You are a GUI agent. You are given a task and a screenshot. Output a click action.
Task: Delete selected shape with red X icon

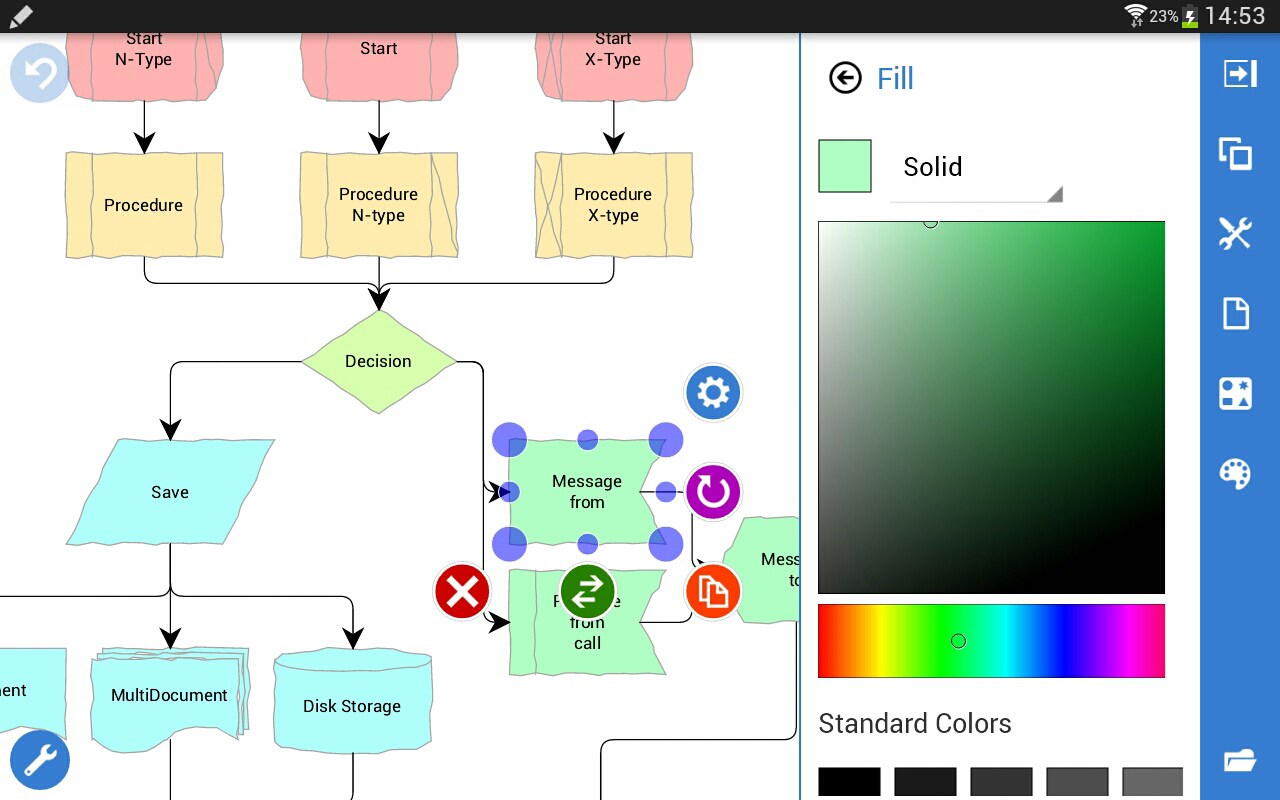[461, 591]
